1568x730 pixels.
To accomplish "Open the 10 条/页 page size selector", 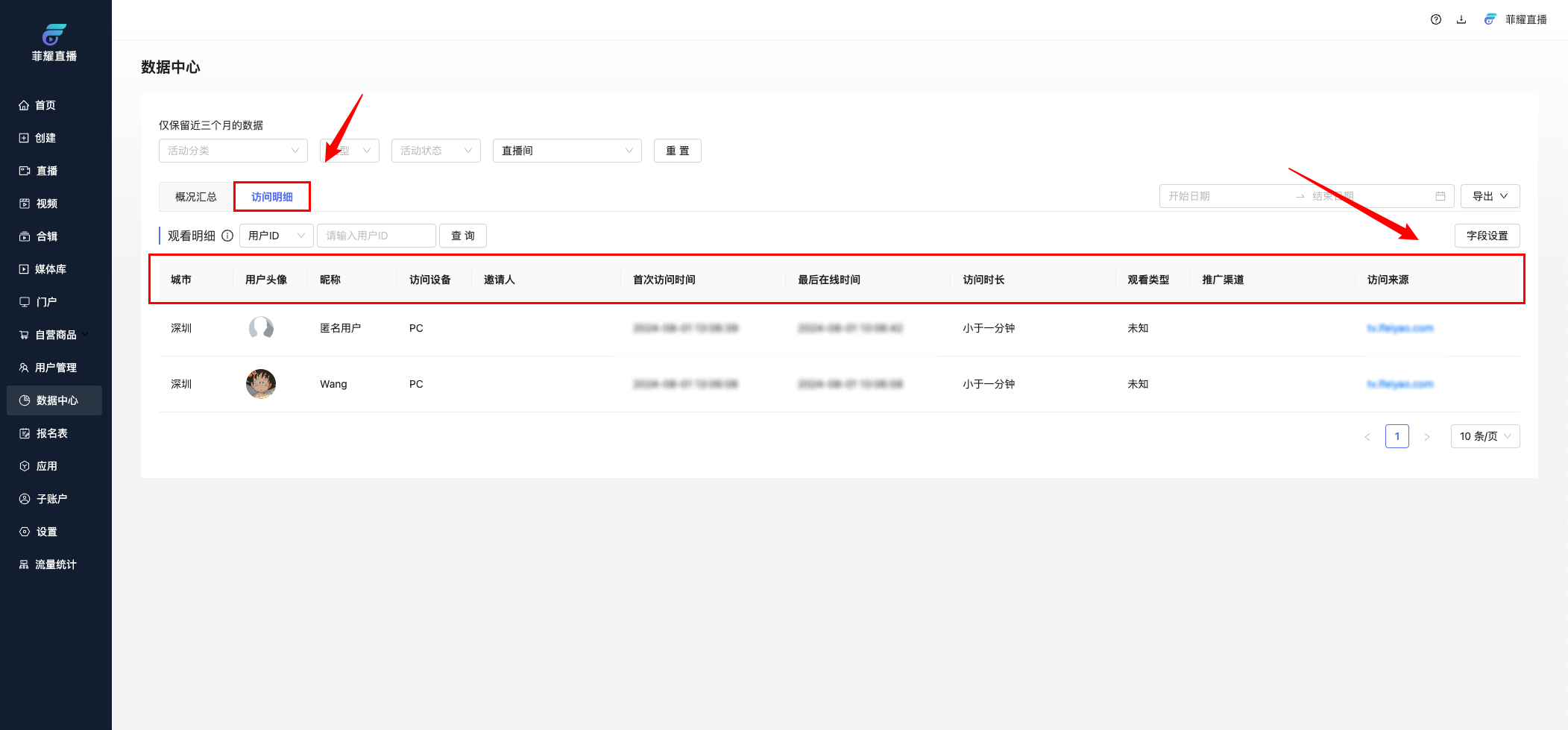I will (x=1484, y=436).
